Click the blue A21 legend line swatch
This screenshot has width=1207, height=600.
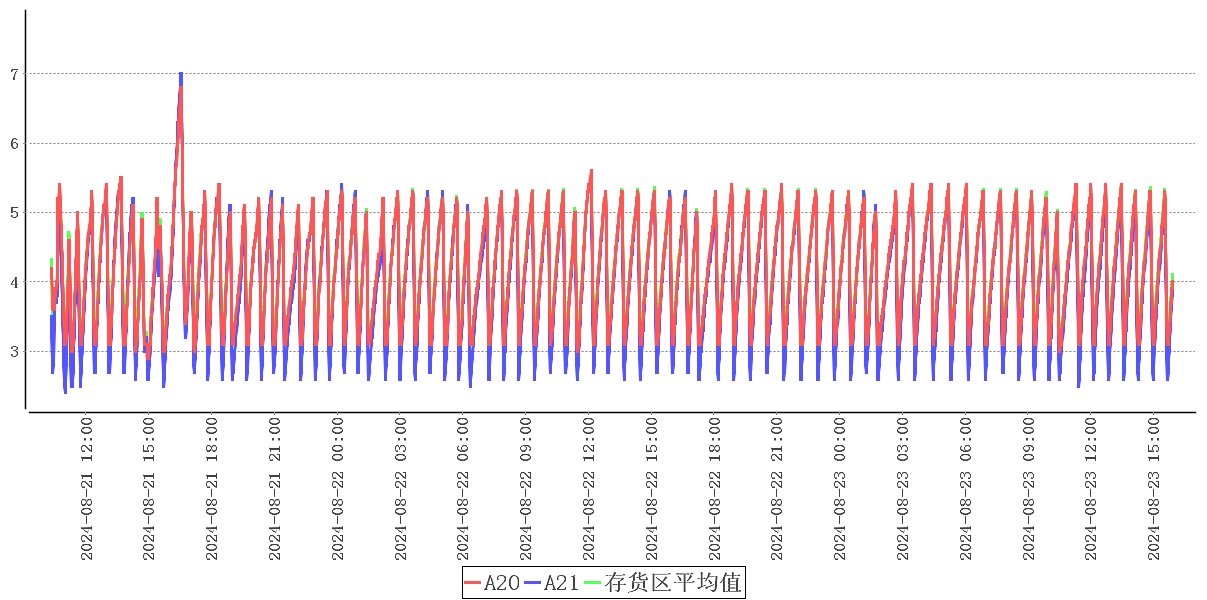pyautogui.click(x=533, y=583)
